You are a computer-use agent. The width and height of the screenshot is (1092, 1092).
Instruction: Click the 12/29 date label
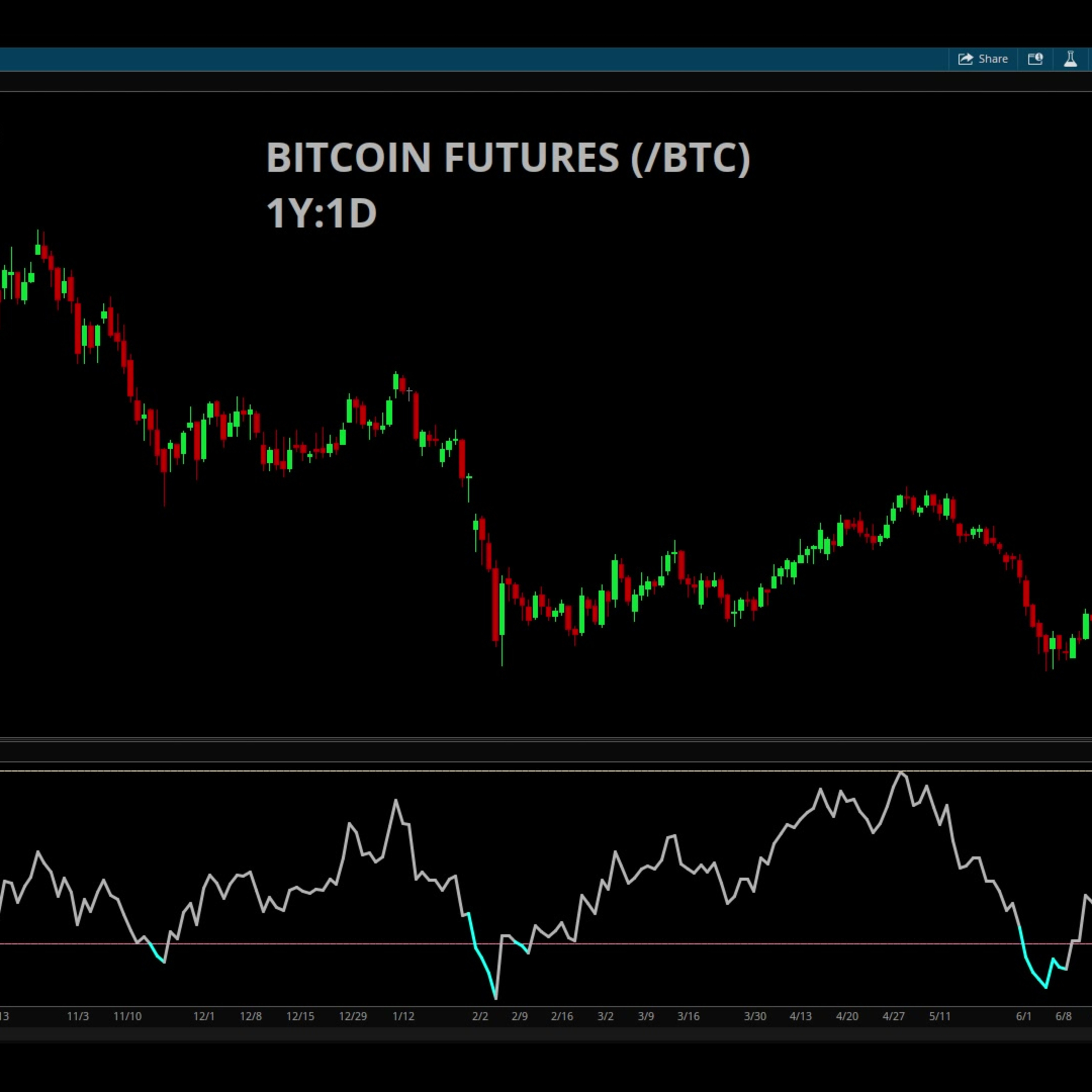pyautogui.click(x=353, y=1016)
